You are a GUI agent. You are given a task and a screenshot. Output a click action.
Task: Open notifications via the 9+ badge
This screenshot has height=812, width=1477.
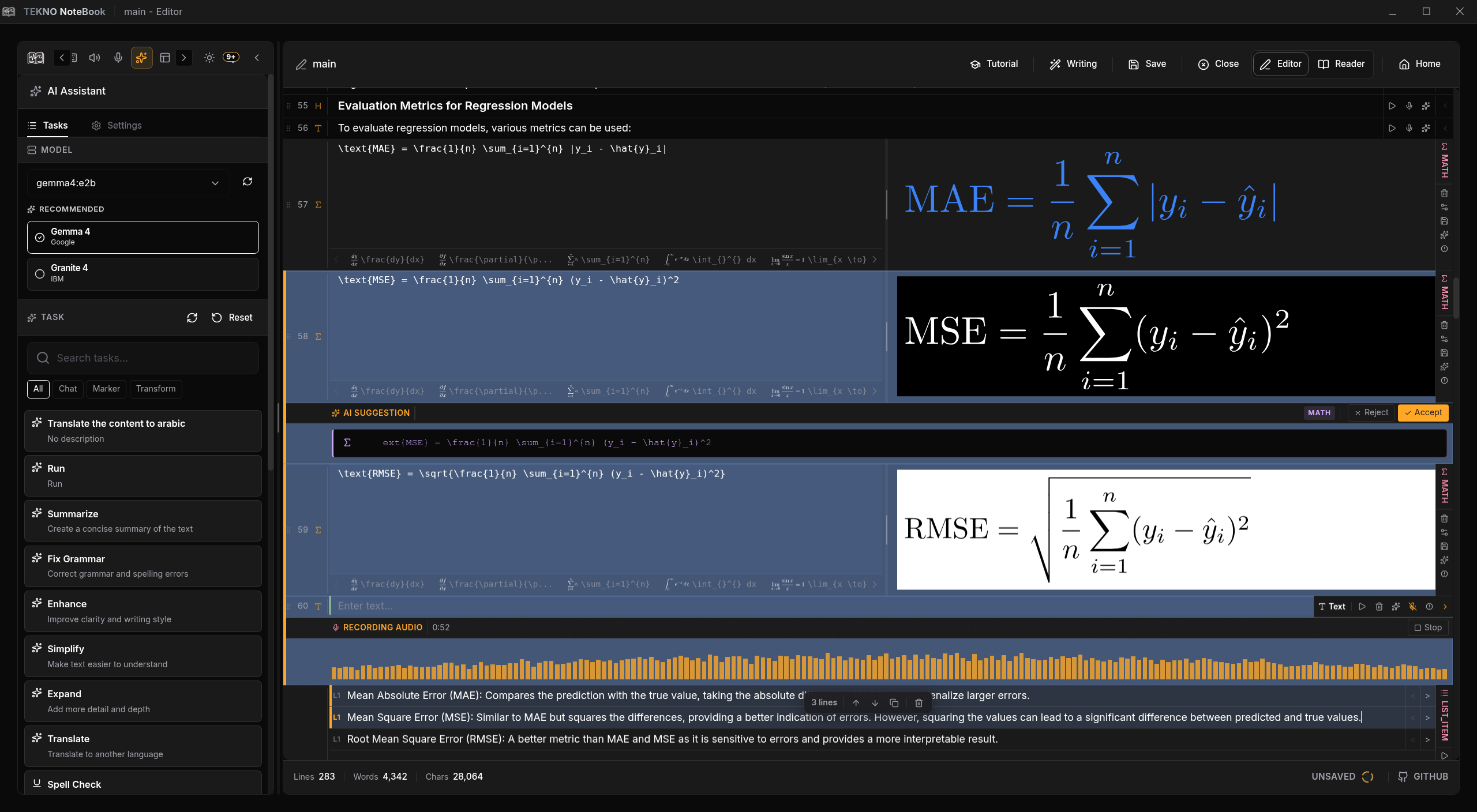(x=230, y=57)
